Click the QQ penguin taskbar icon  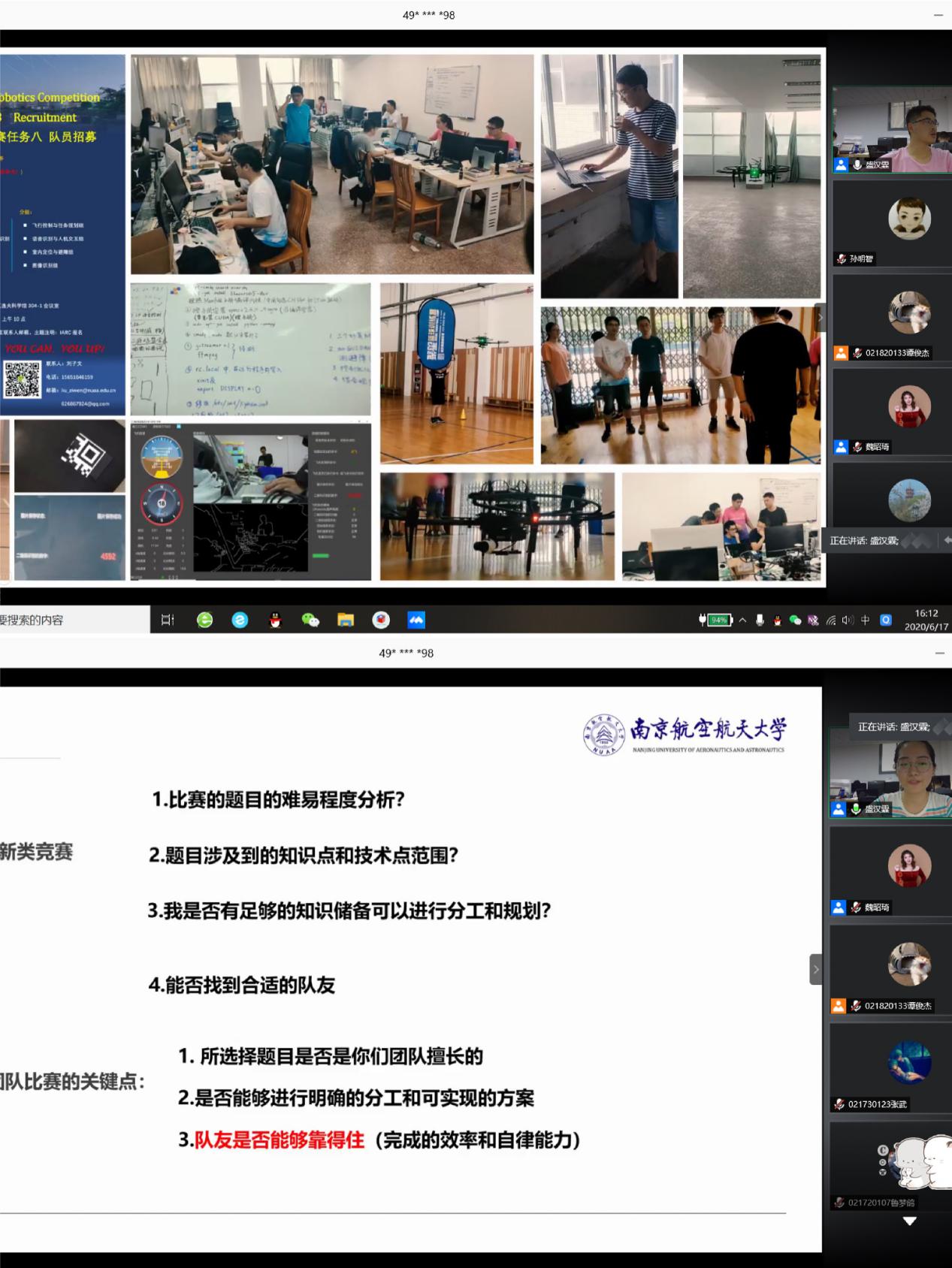pyautogui.click(x=275, y=620)
